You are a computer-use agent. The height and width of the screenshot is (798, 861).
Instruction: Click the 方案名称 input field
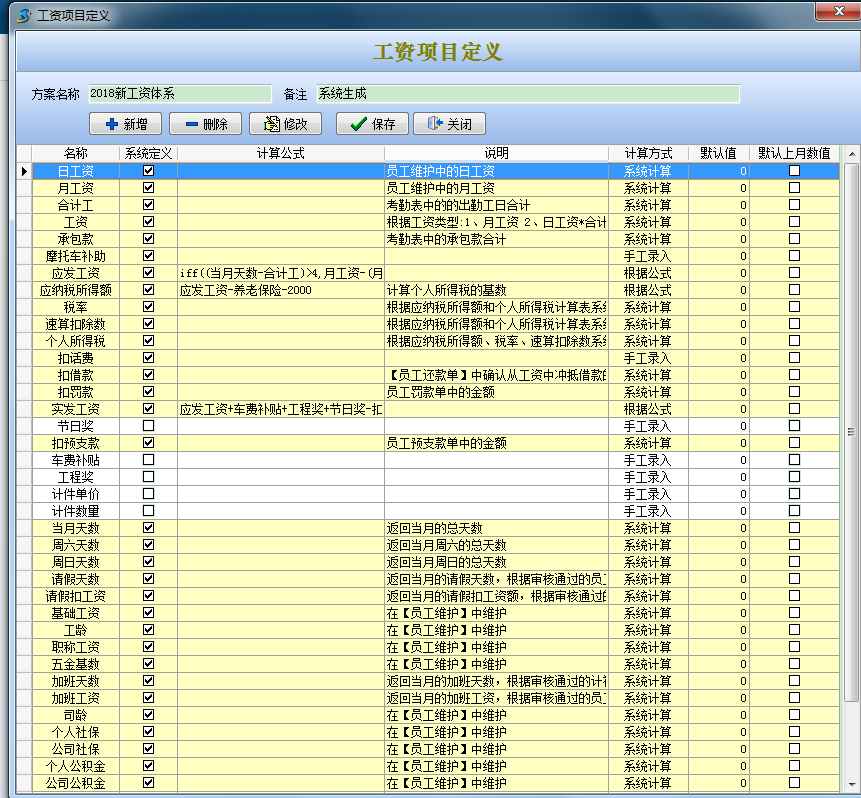tap(179, 94)
